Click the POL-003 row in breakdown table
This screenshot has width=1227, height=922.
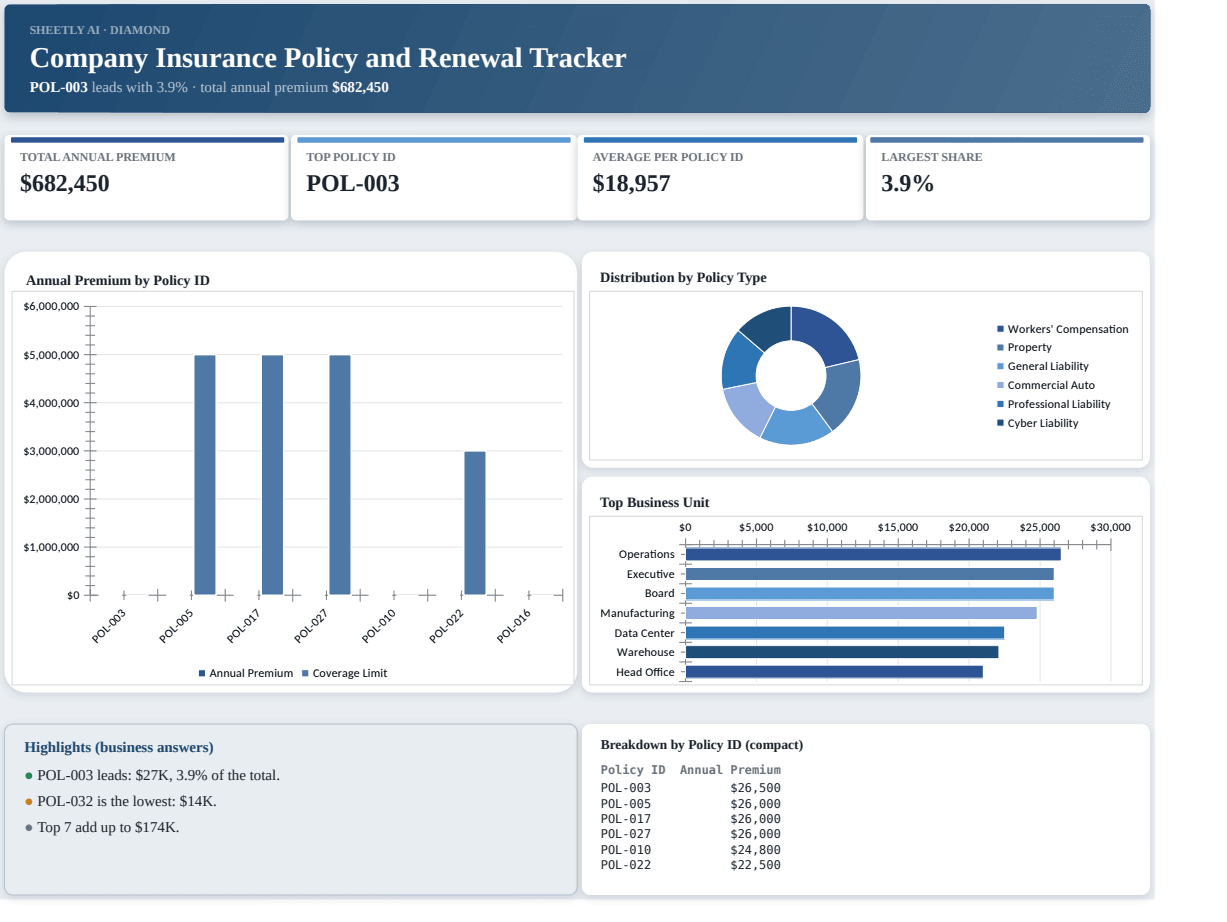coord(691,788)
